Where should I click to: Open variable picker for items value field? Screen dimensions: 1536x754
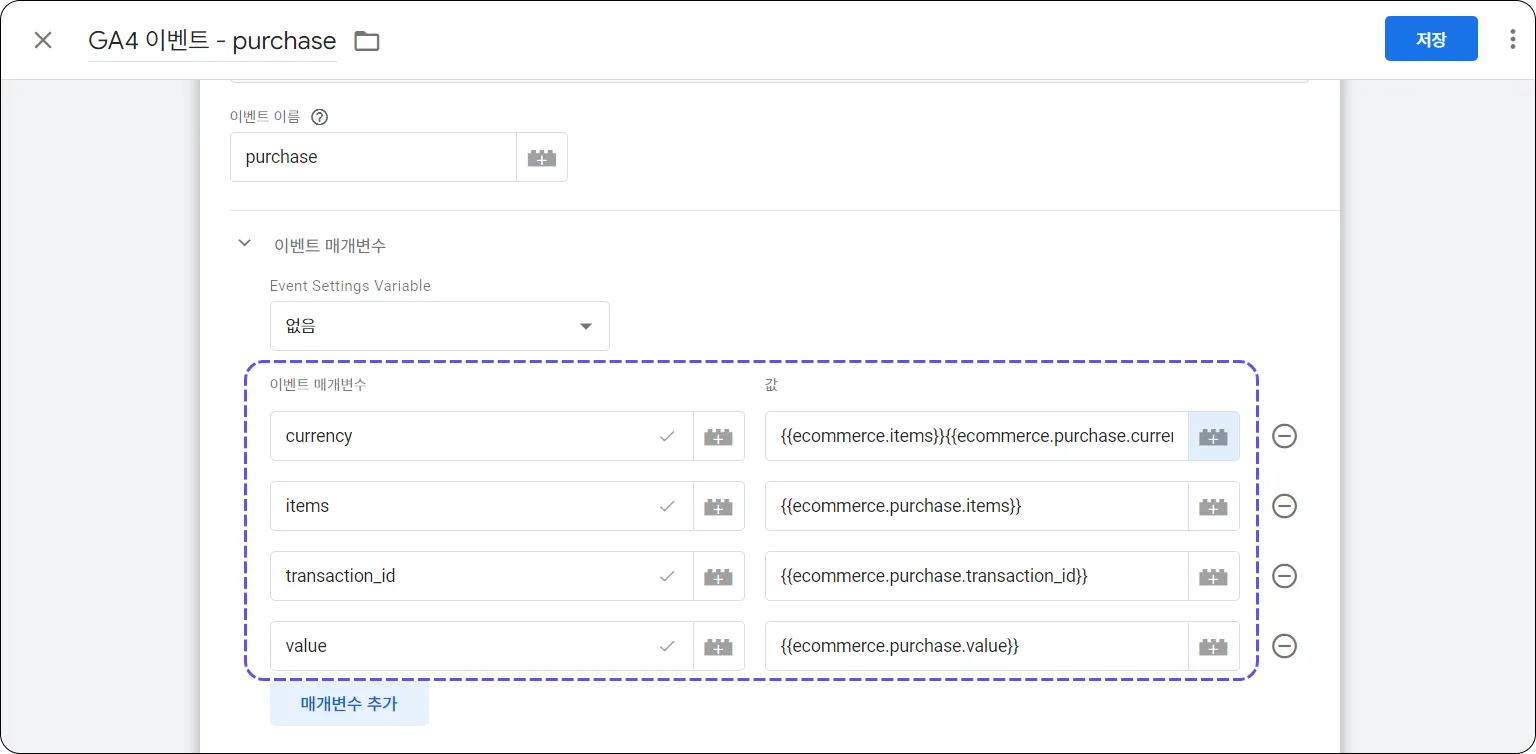tap(1213, 506)
